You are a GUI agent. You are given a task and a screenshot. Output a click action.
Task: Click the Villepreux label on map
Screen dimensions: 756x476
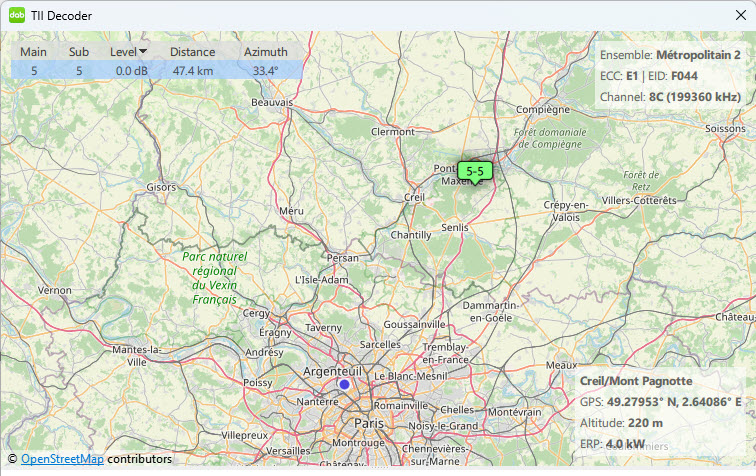[x=244, y=435]
